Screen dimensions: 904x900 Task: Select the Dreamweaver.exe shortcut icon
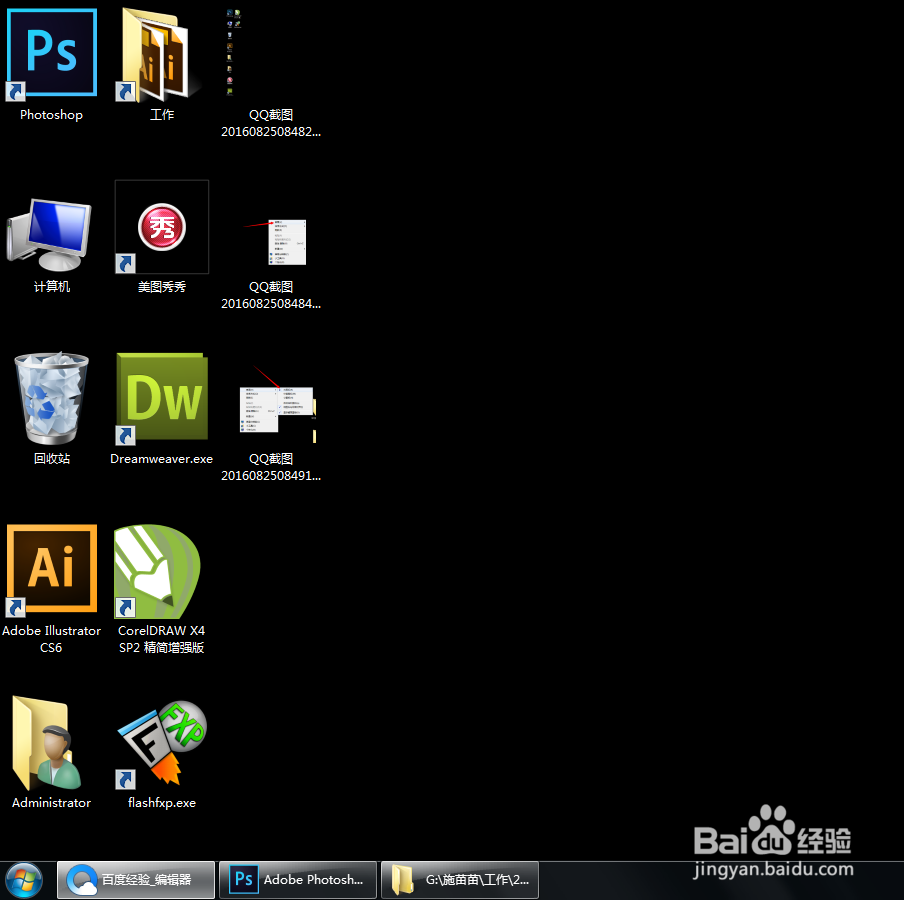[161, 398]
